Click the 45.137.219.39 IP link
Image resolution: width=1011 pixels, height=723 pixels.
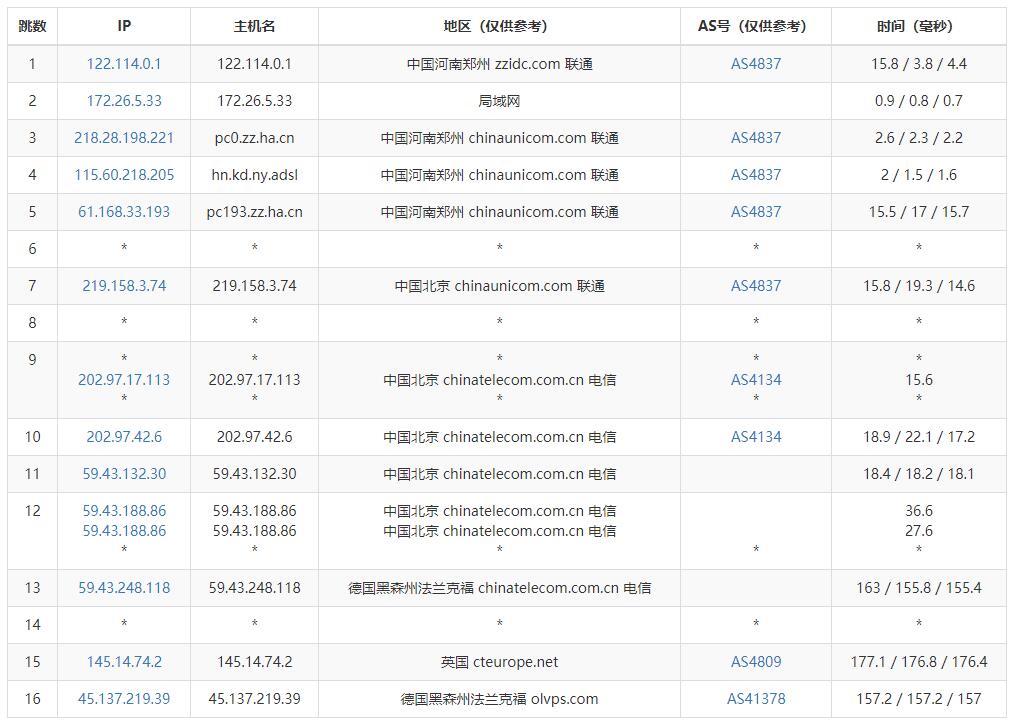124,698
